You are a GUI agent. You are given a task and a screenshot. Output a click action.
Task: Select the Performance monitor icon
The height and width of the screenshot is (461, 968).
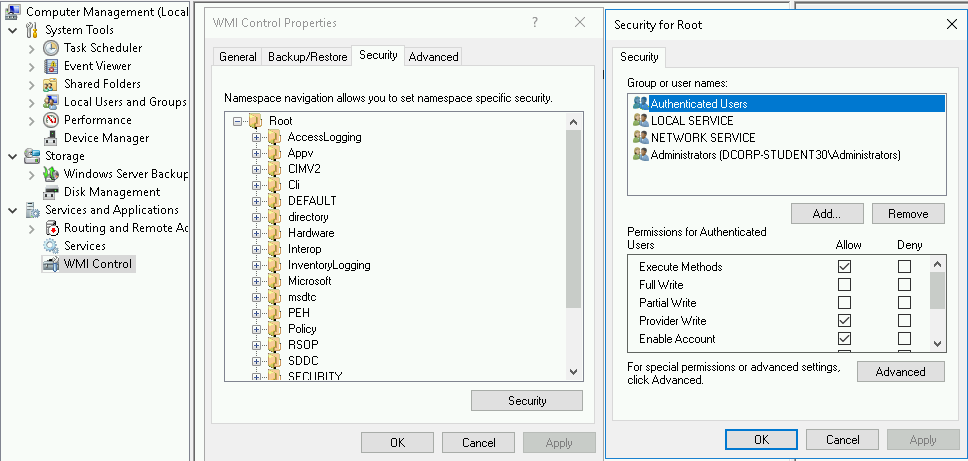tap(51, 120)
